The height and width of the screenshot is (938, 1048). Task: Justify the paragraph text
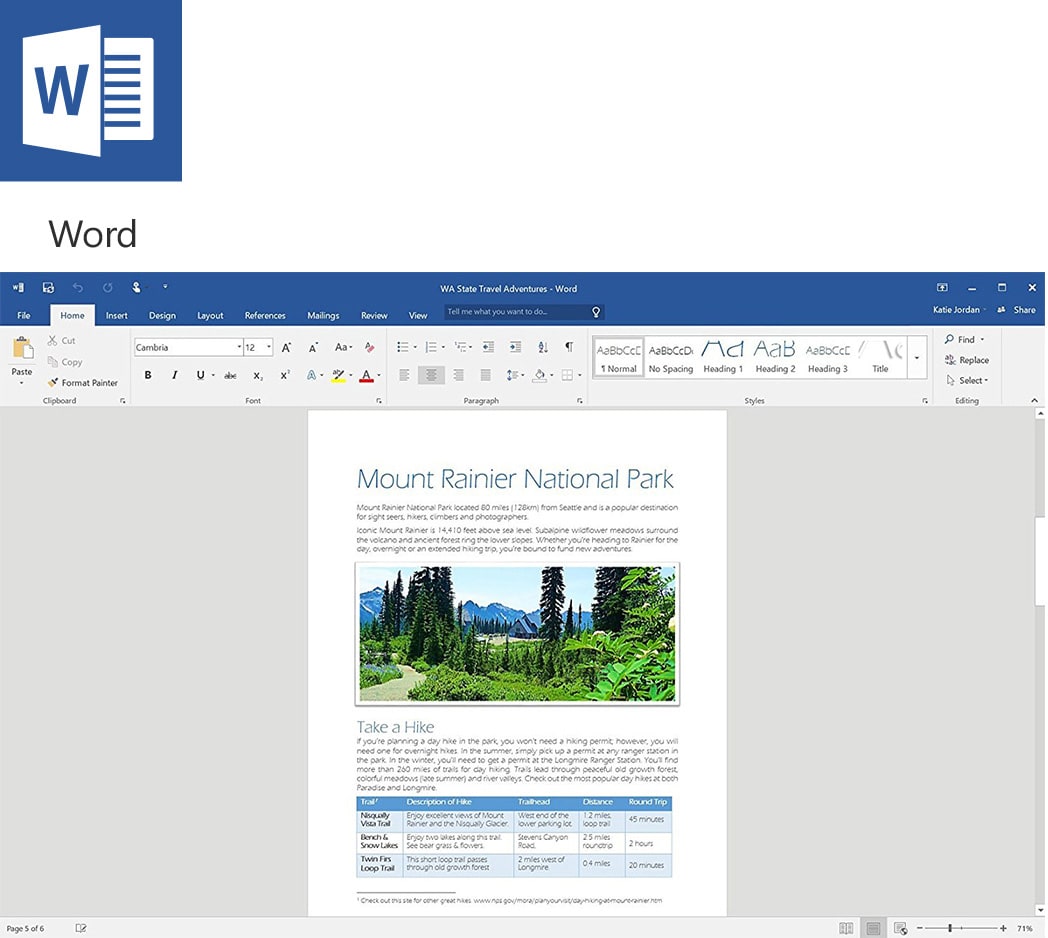[x=486, y=375]
